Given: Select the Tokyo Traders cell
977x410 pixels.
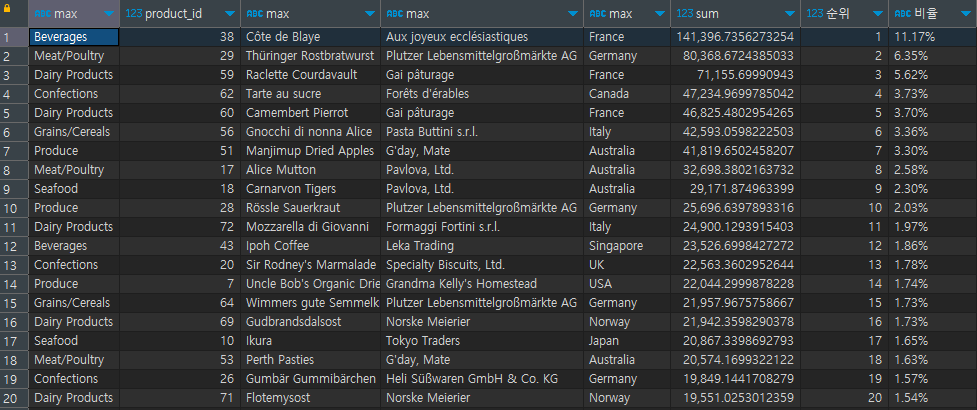Looking at the screenshot, I should tap(482, 341).
